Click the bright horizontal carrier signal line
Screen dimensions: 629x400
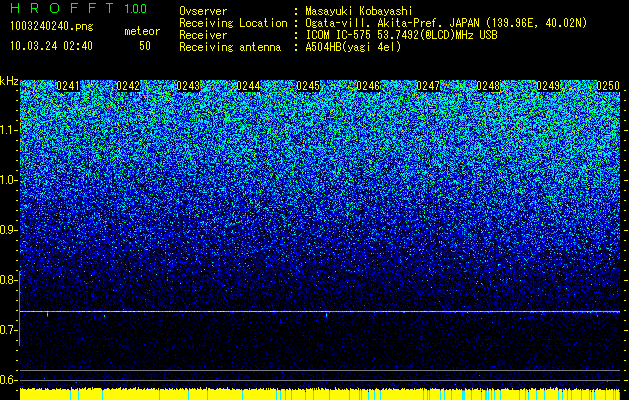(320, 311)
